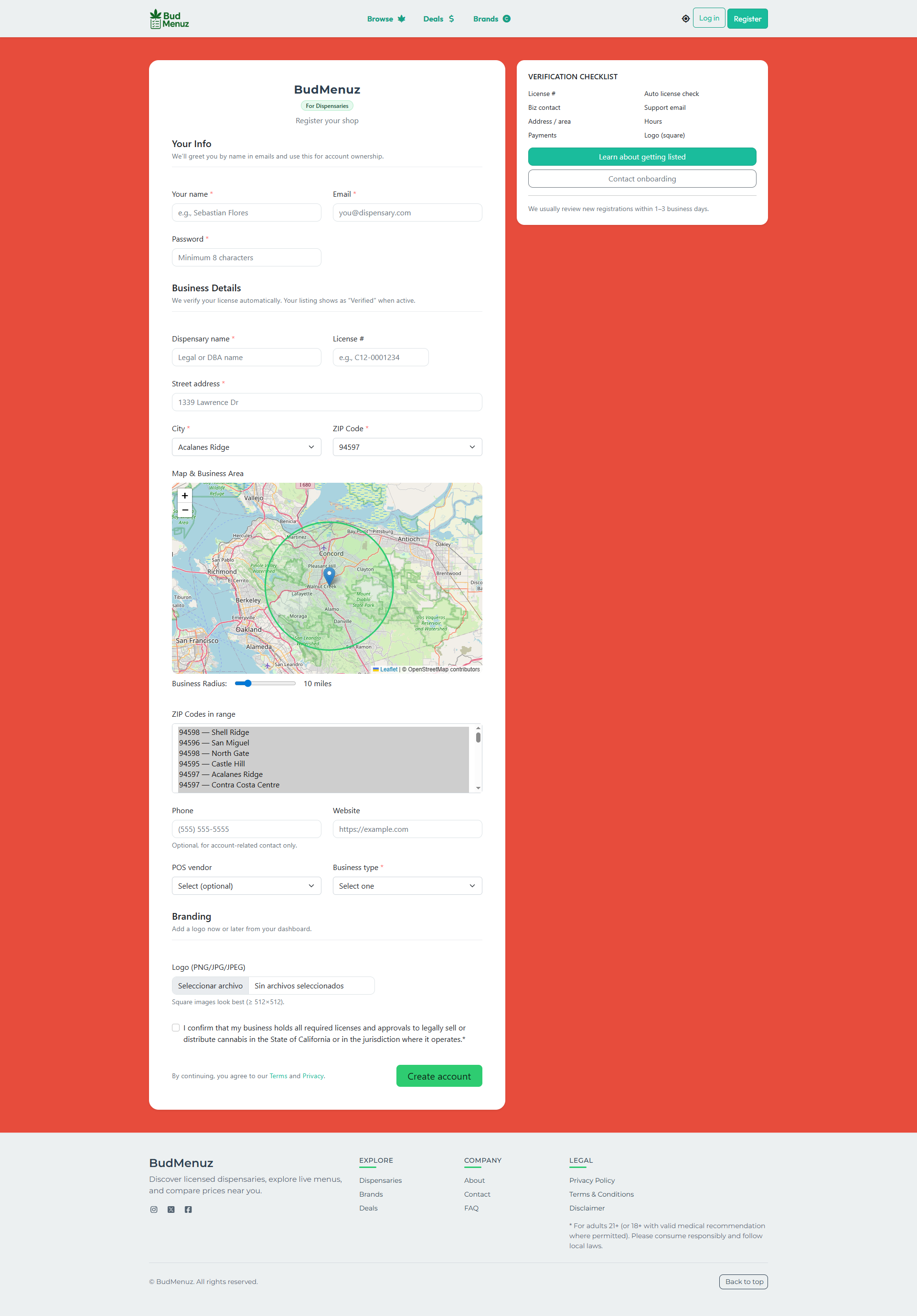
Task: Expand the Business type select
Action: (x=407, y=886)
